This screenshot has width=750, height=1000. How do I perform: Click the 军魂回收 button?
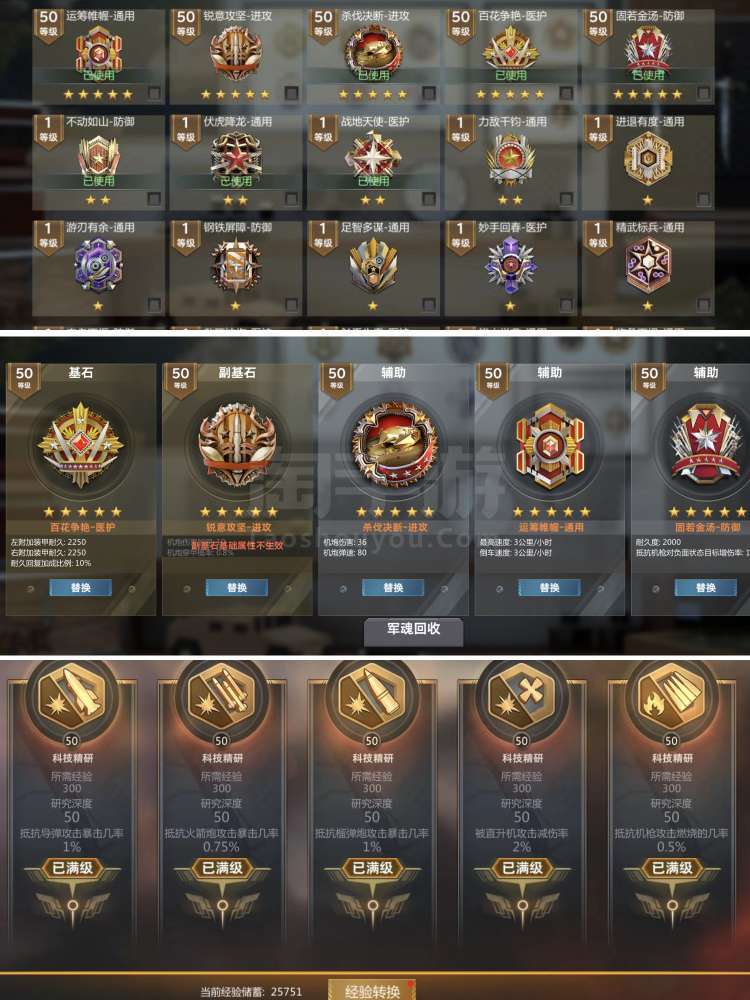pyautogui.click(x=413, y=629)
